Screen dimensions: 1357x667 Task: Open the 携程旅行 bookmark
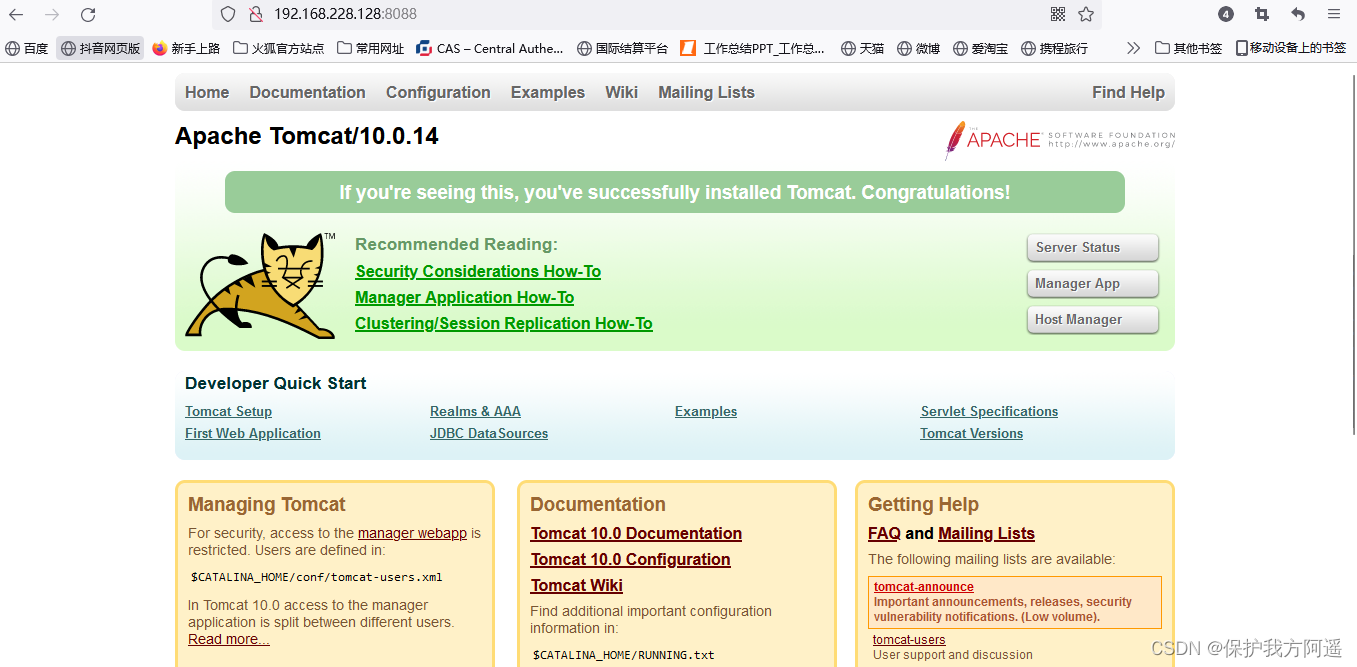point(1054,48)
